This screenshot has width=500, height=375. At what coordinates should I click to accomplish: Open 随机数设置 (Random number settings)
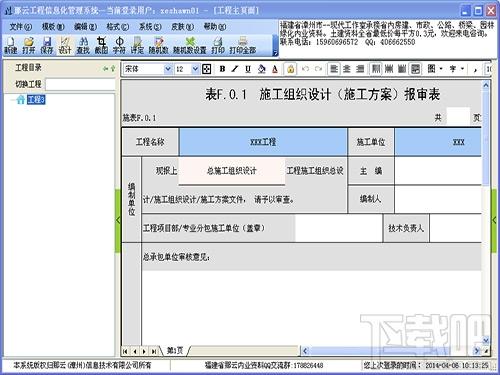(x=190, y=45)
